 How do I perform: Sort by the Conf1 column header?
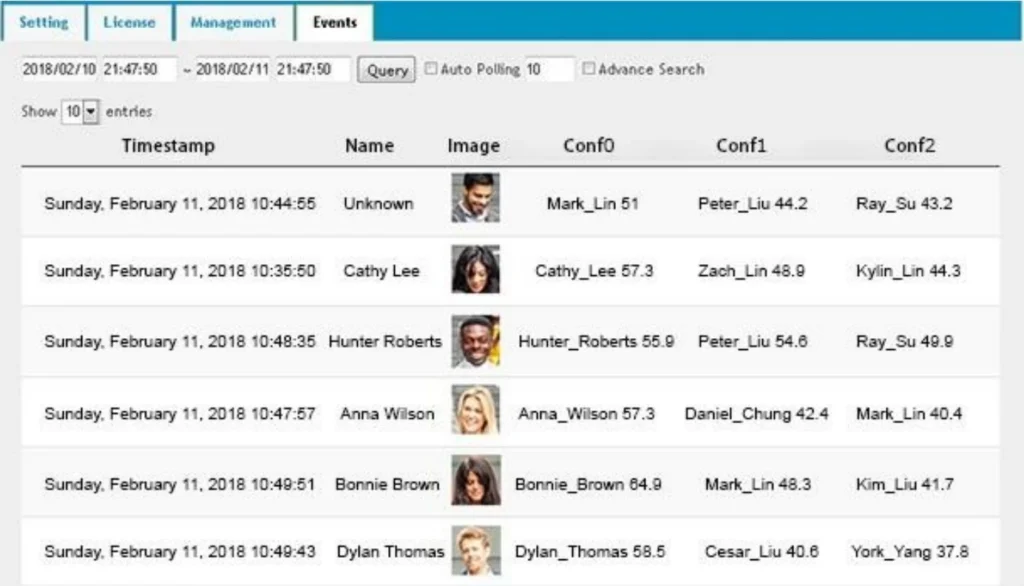pyautogui.click(x=741, y=145)
